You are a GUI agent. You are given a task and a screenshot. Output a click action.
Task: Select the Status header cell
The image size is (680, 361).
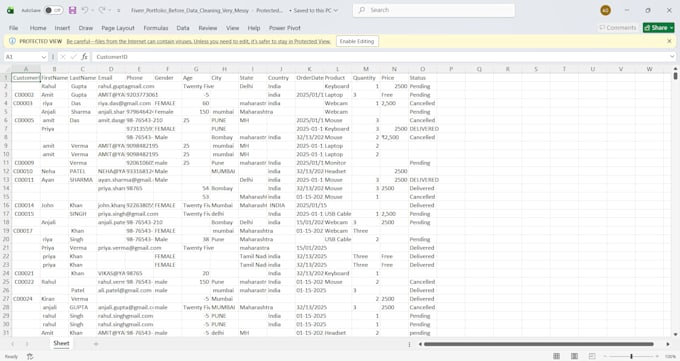coord(422,78)
